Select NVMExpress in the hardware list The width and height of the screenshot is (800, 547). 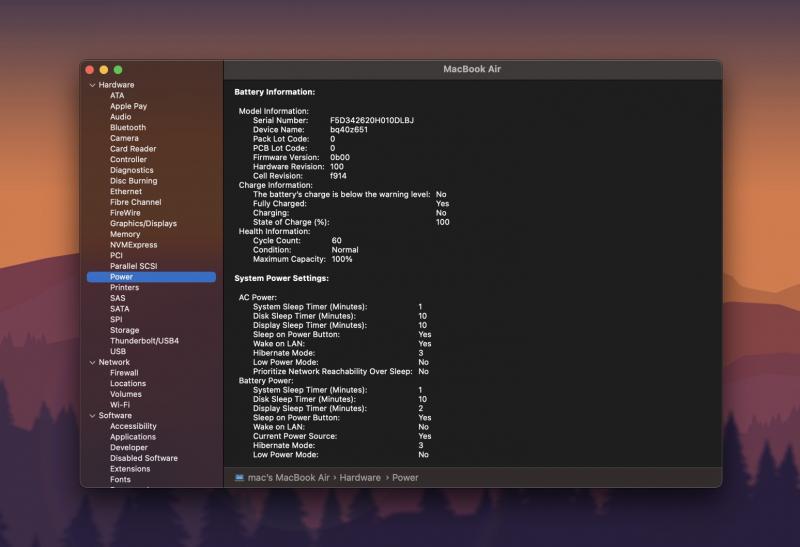pyautogui.click(x=133, y=245)
